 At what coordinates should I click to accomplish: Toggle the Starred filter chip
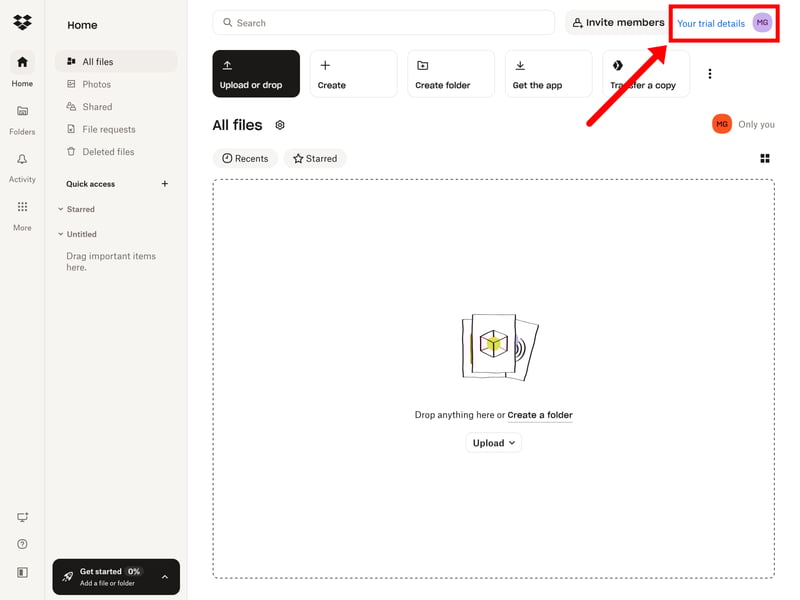click(314, 158)
